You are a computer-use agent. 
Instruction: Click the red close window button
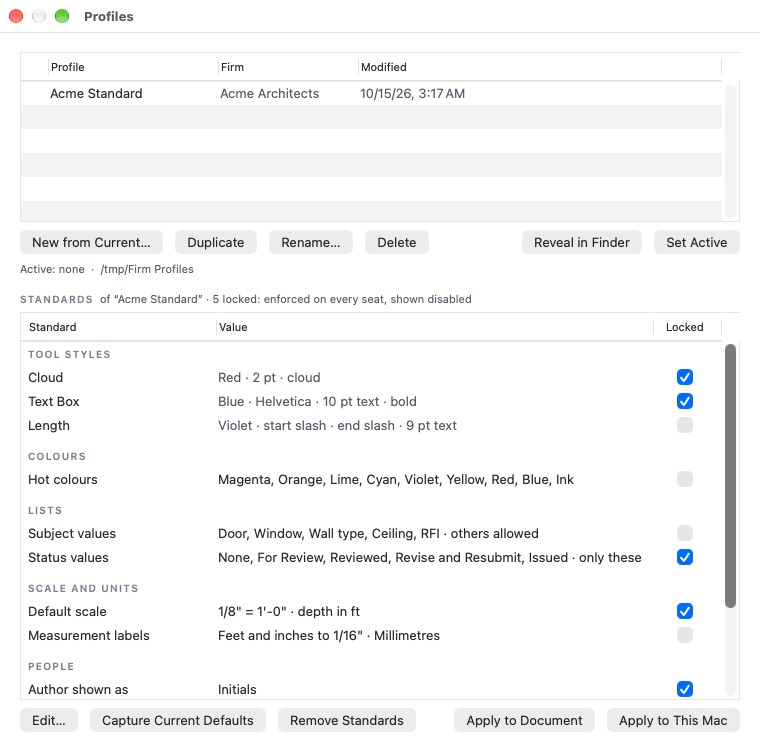point(16,16)
